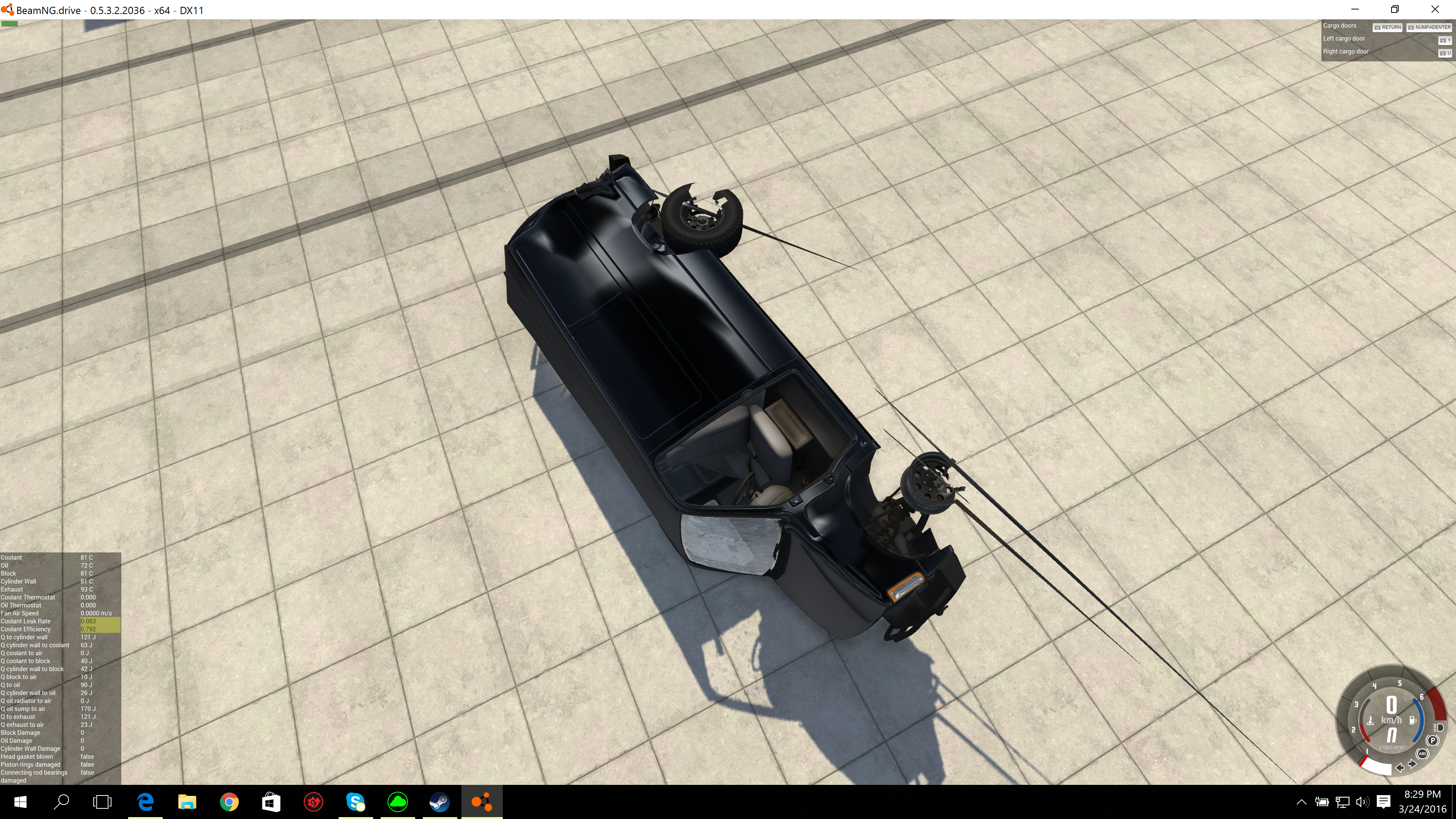Click the 'Cargo doors' action label
This screenshot has width=1456, height=819.
tap(1340, 25)
